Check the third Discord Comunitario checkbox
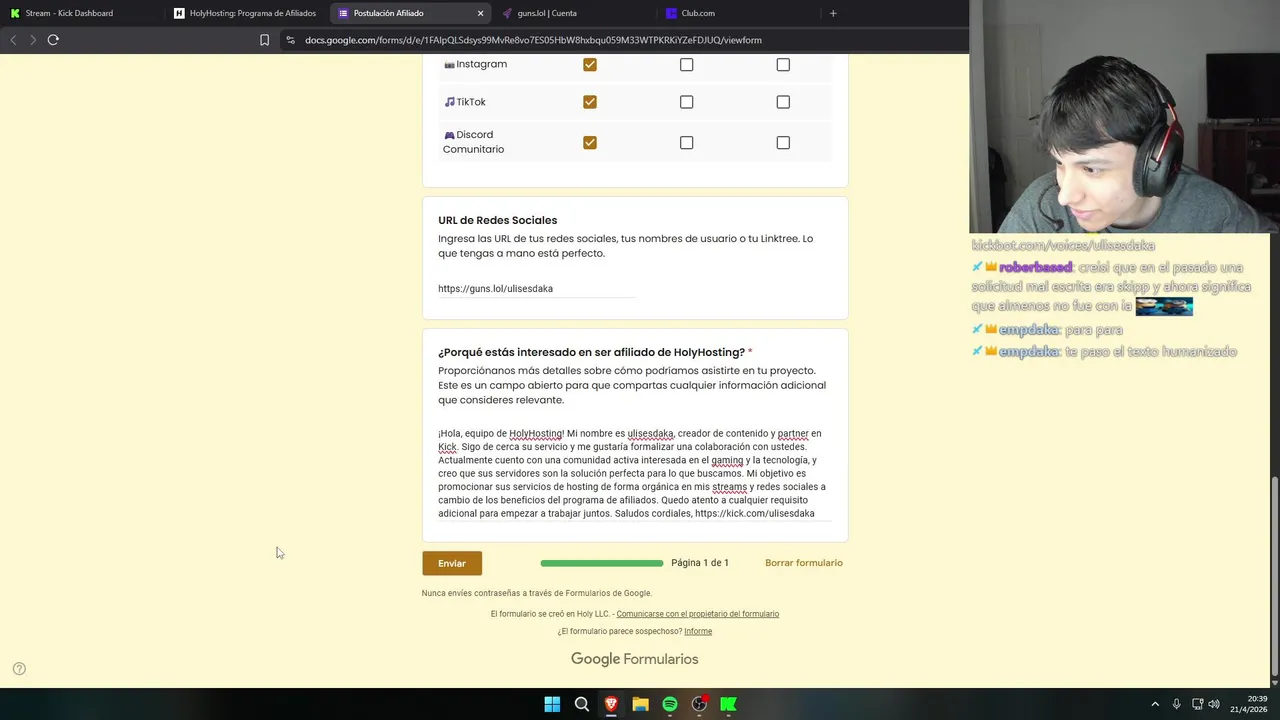1280x720 pixels. [783, 143]
